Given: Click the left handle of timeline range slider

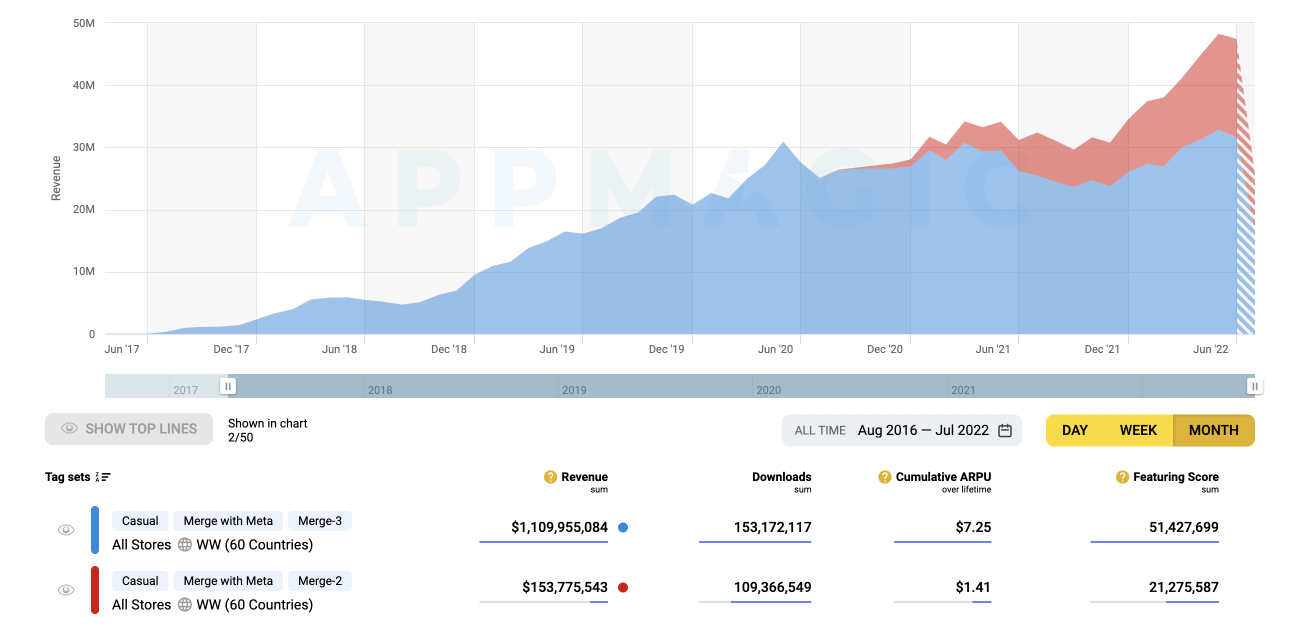Looking at the screenshot, I should pos(229,386).
